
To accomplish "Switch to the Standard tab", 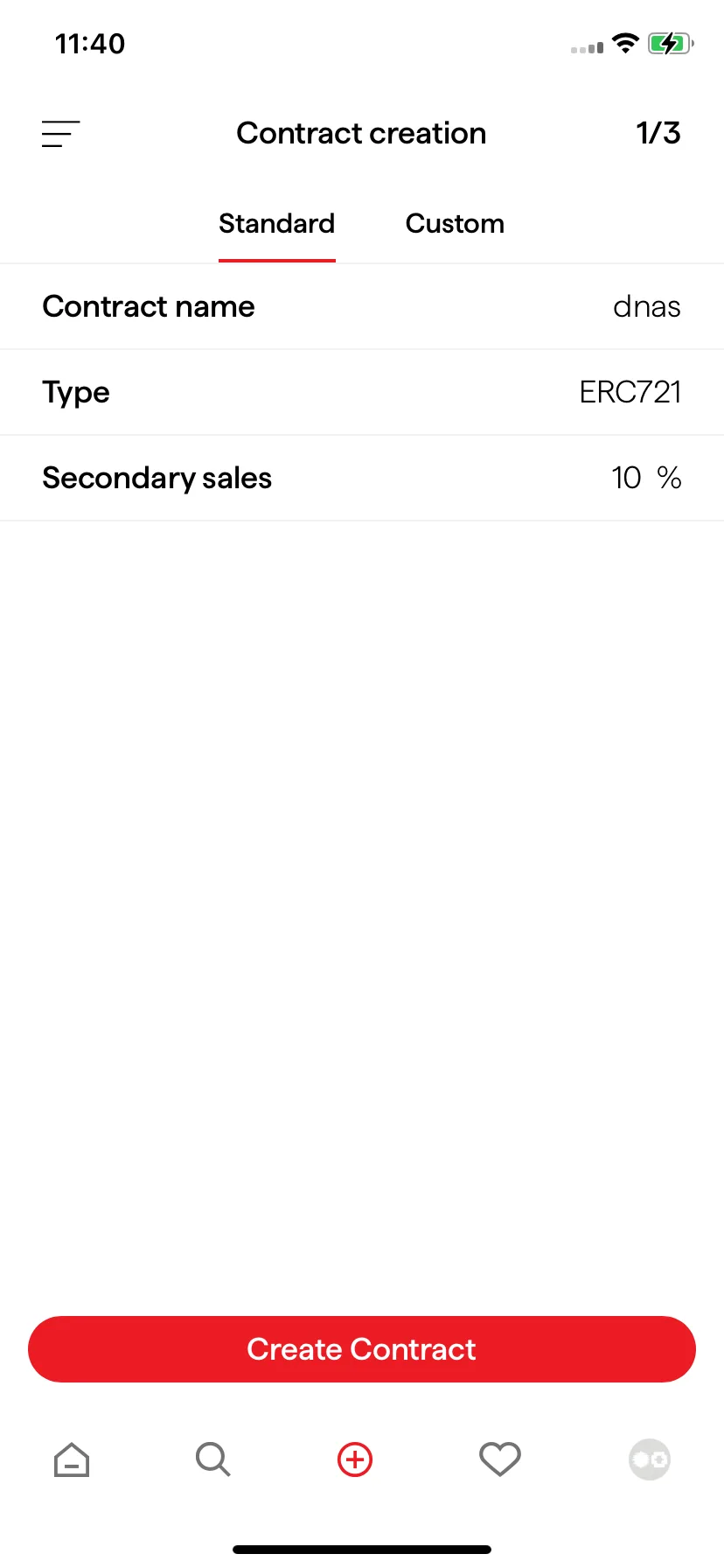I will click(276, 224).
